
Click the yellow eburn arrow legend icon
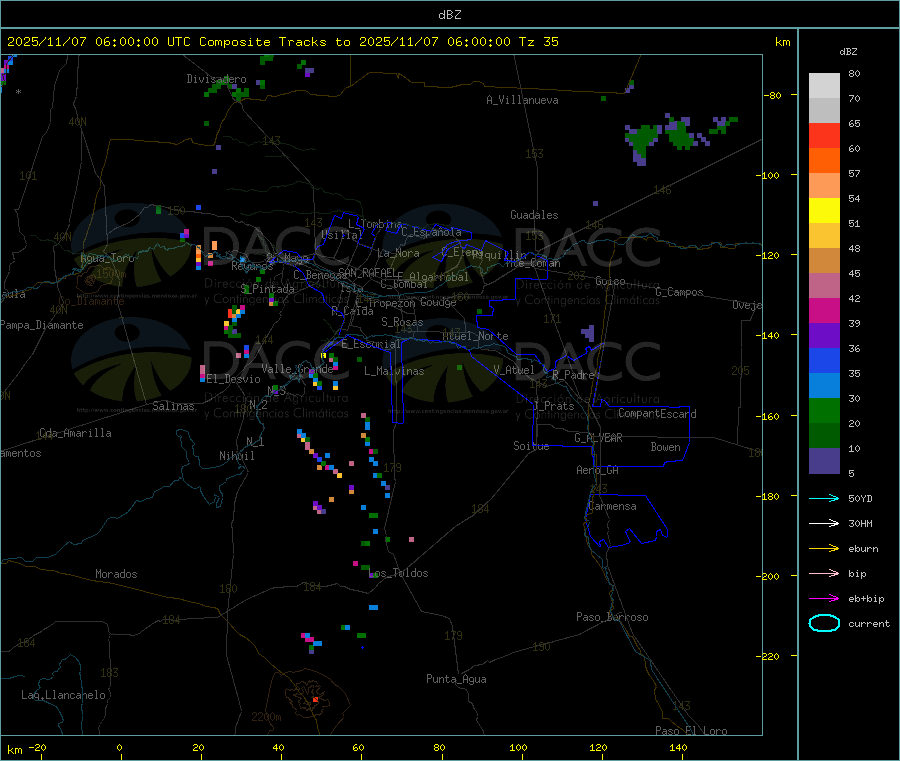[x=824, y=549]
